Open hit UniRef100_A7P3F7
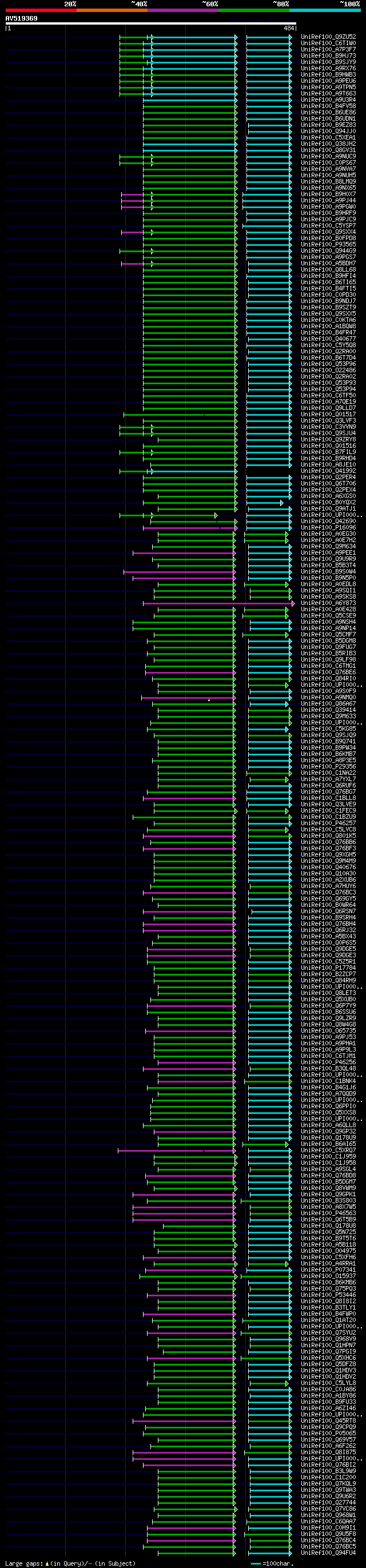 (x=328, y=49)
